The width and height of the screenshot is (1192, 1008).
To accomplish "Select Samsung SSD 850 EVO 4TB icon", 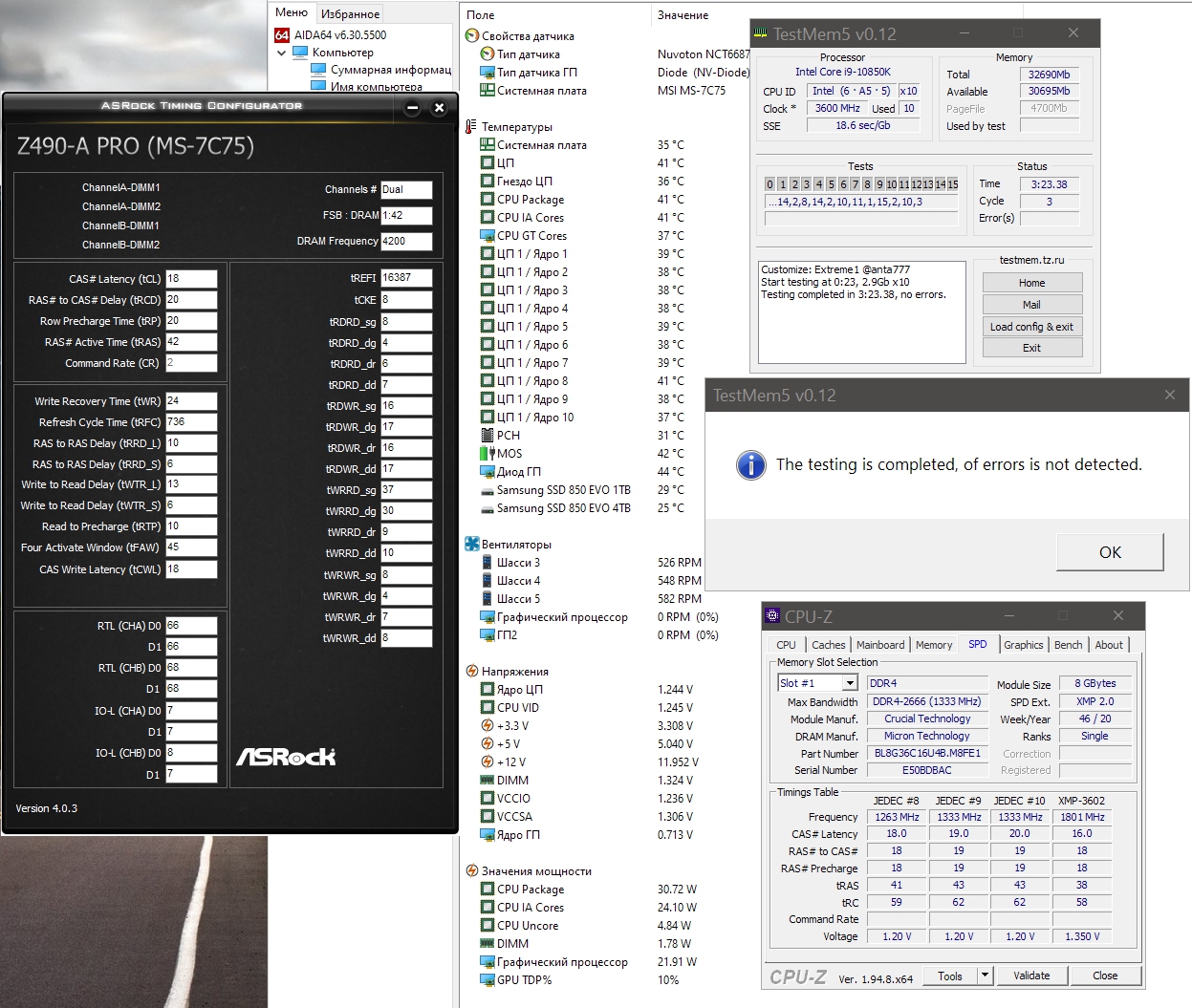I will click(487, 508).
